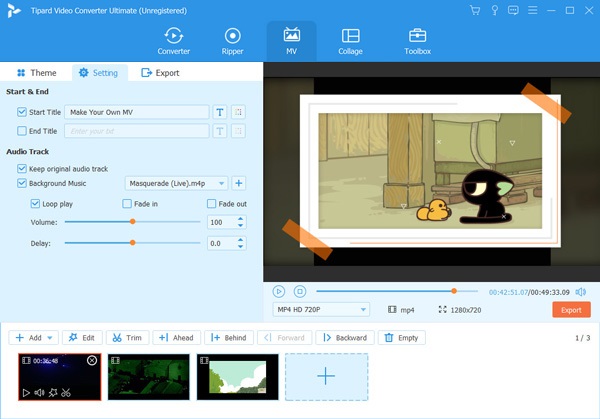The image size is (600, 419).
Task: Open the Collage module
Action: (x=350, y=41)
